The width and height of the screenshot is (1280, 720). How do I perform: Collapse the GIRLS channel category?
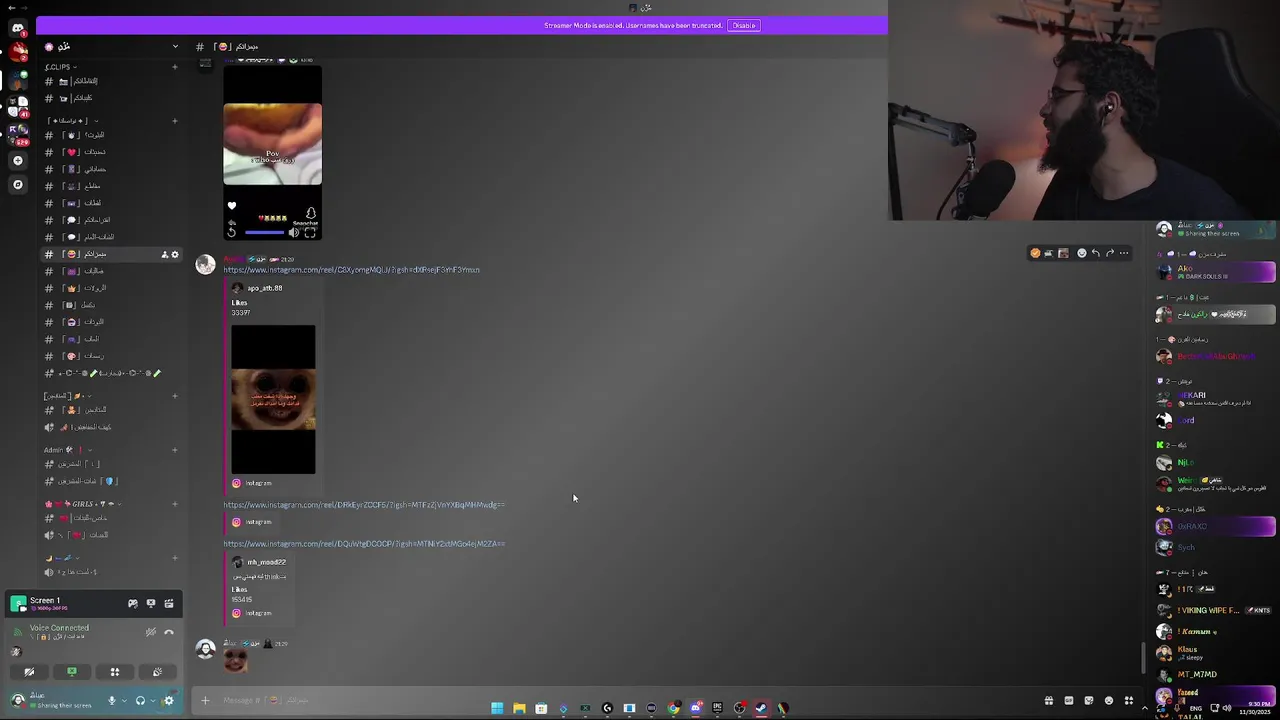(x=82, y=504)
